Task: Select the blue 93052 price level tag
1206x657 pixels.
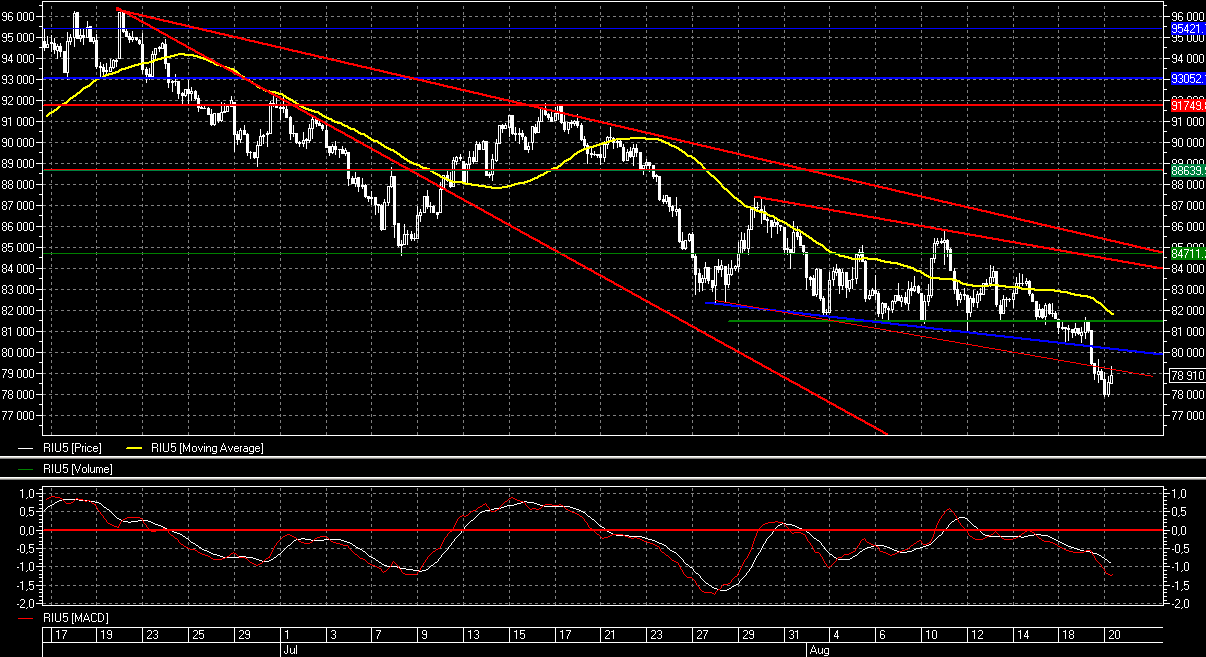Action: (x=1186, y=78)
